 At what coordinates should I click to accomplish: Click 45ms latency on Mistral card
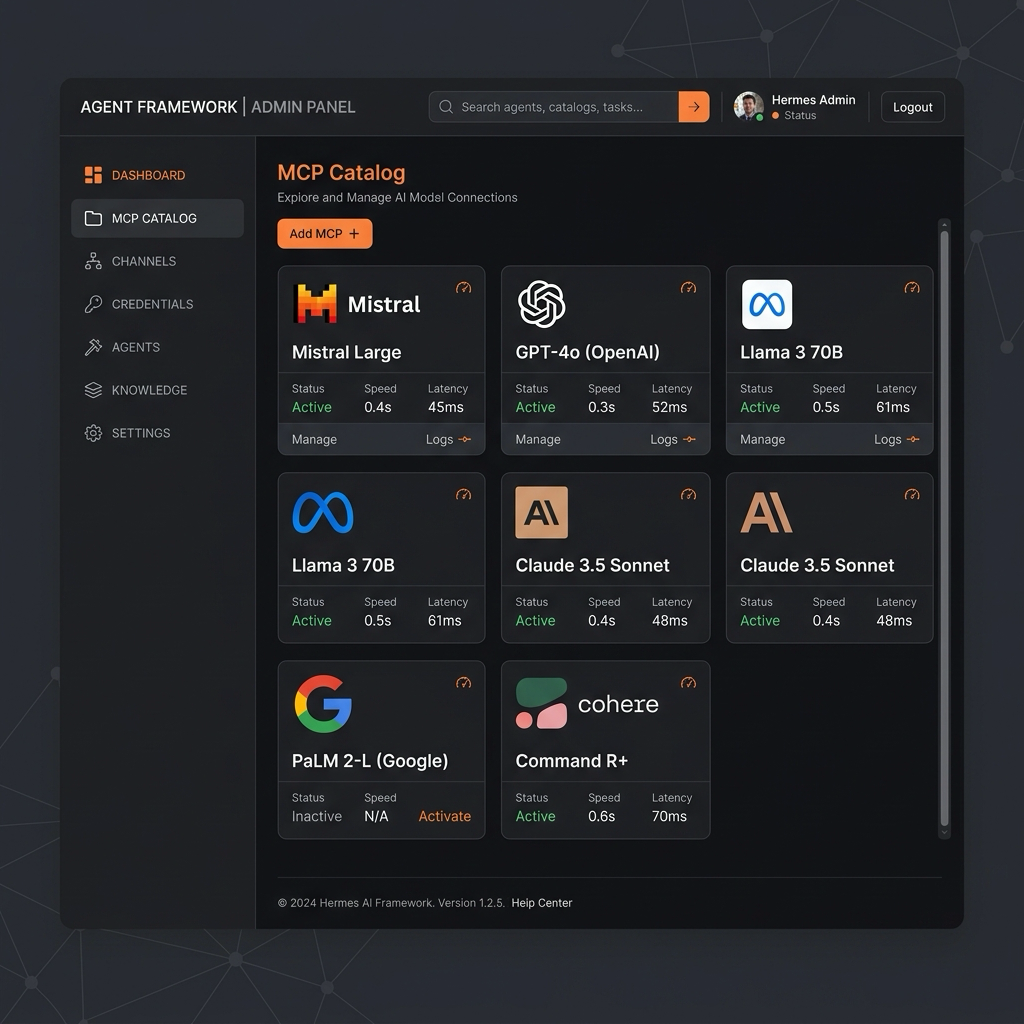click(x=445, y=407)
